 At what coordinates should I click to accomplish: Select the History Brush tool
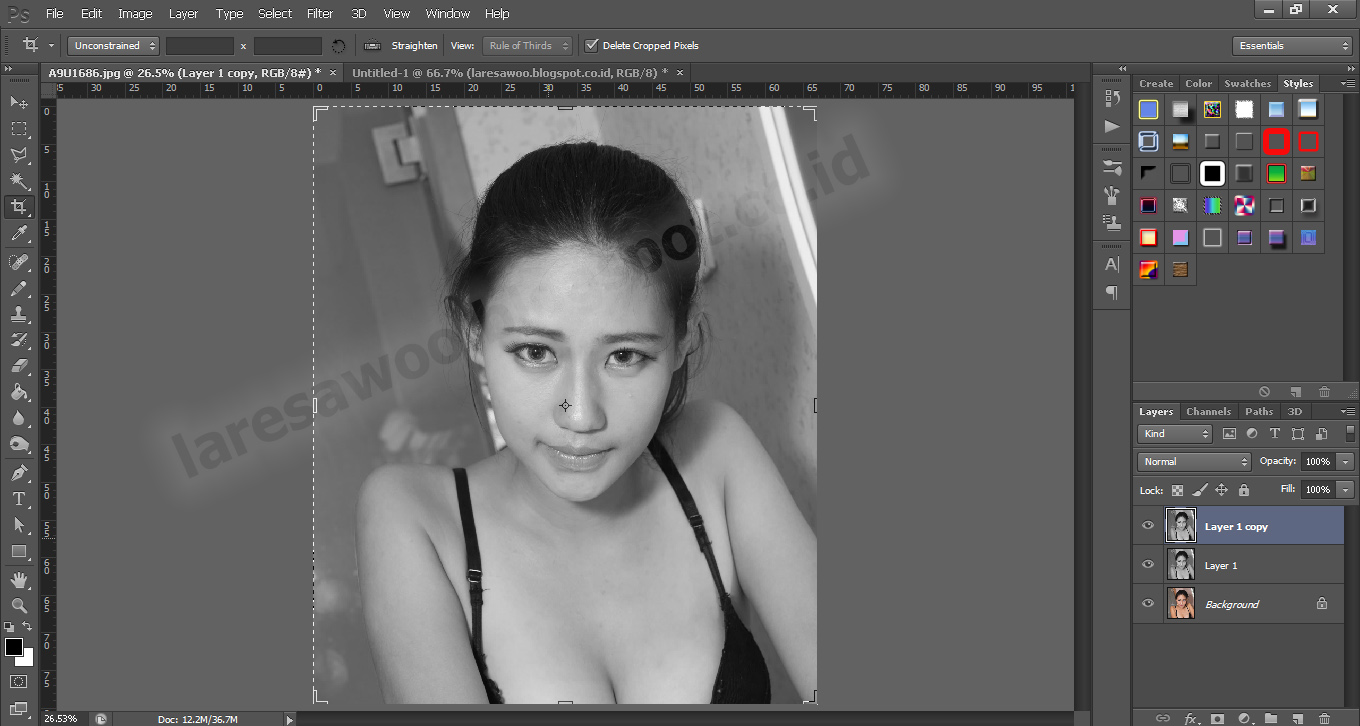[19, 340]
